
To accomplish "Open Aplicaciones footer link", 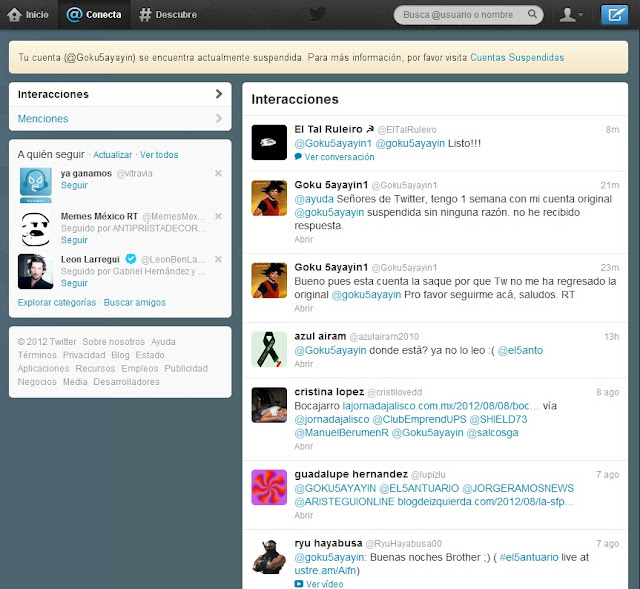I will click(43, 369).
